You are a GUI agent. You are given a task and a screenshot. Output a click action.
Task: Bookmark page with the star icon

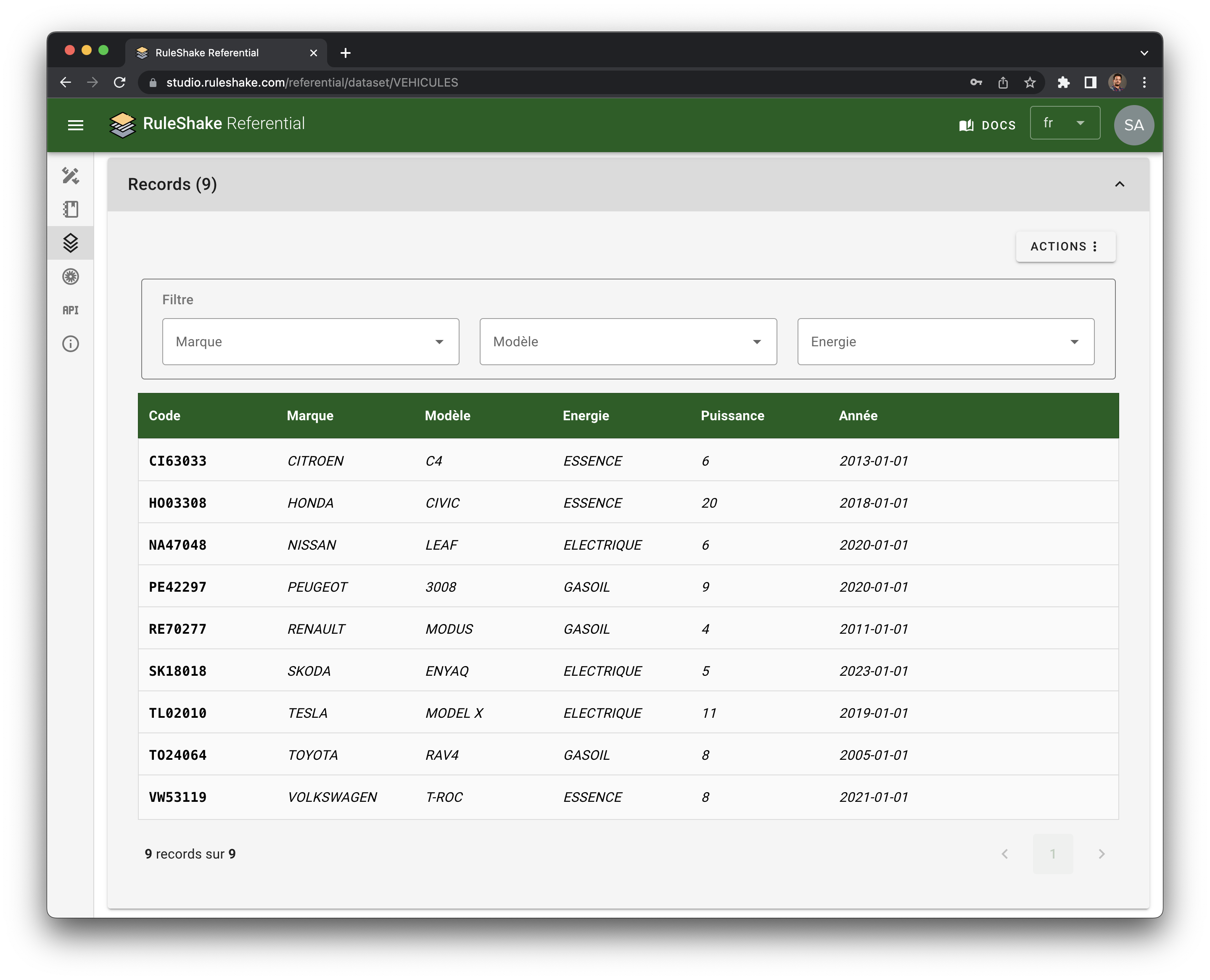(x=1030, y=83)
